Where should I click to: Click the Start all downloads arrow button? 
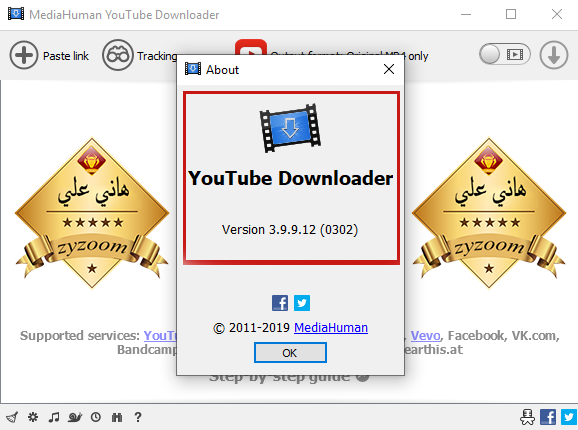(554, 55)
